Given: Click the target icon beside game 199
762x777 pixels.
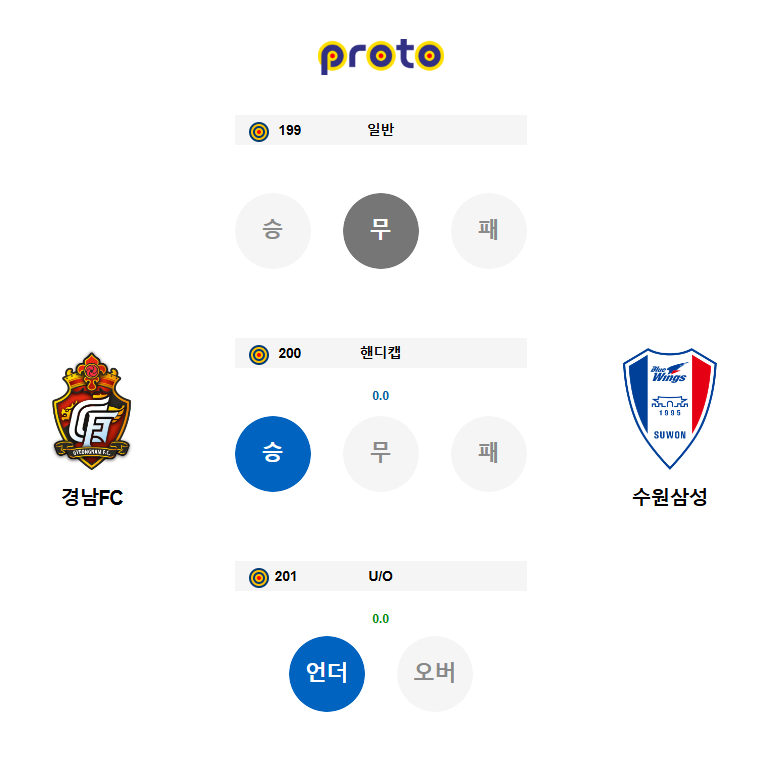Looking at the screenshot, I should (x=259, y=131).
